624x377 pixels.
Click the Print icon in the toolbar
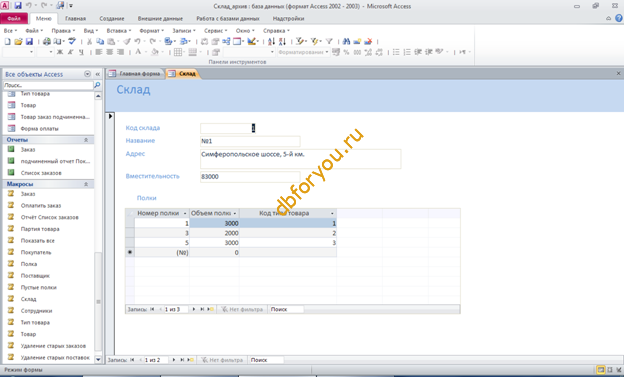[x=47, y=41]
